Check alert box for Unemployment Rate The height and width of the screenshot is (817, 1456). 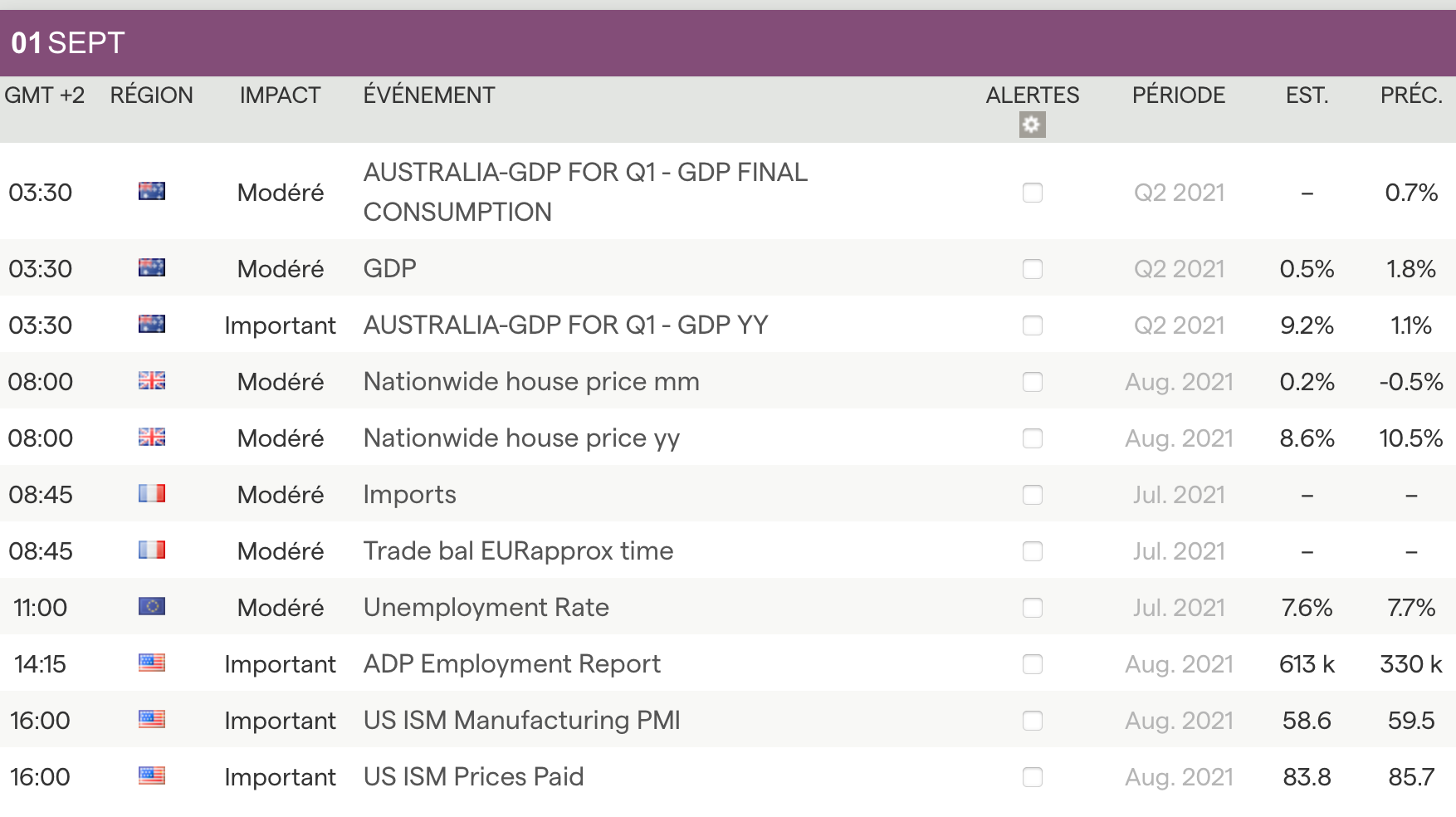point(1032,608)
